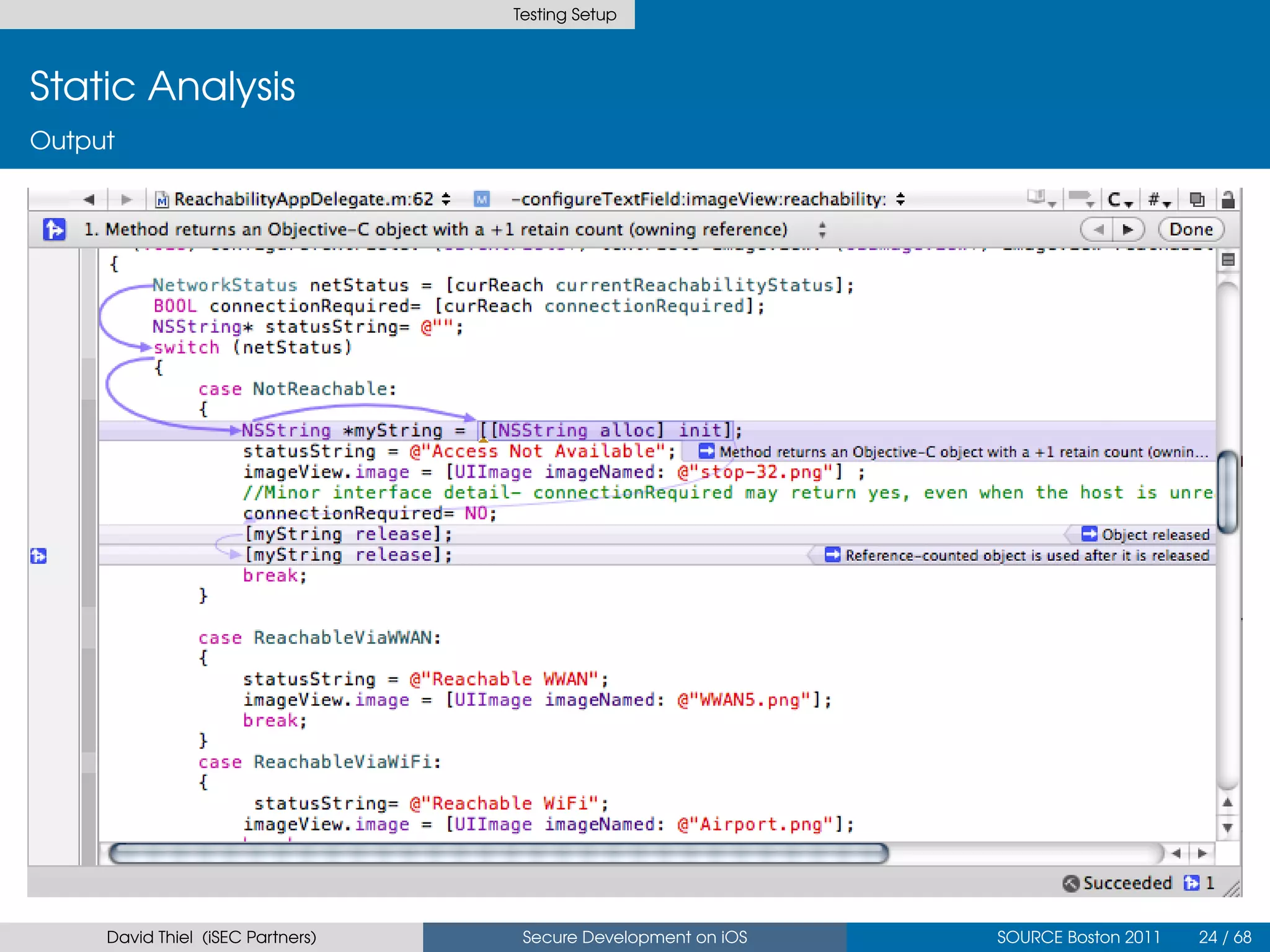
Task: Click the '@"Access Not Available"' string
Action: pyautogui.click(x=538, y=451)
